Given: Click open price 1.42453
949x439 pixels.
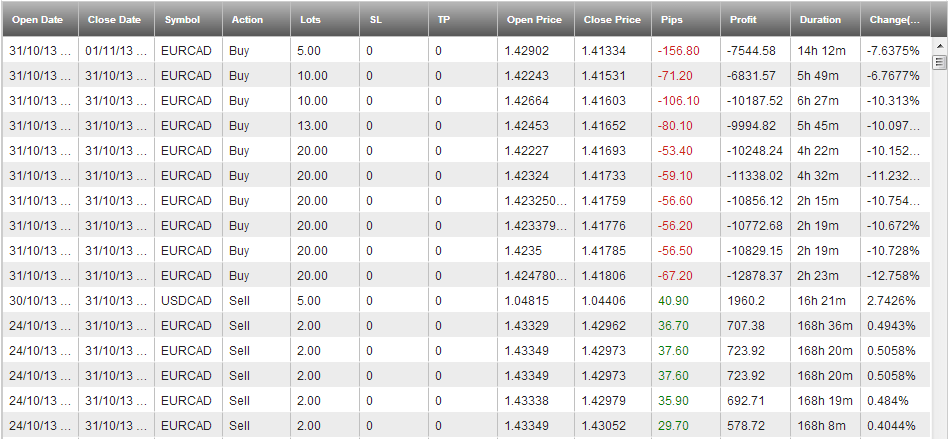Looking at the screenshot, I should click(x=527, y=126).
